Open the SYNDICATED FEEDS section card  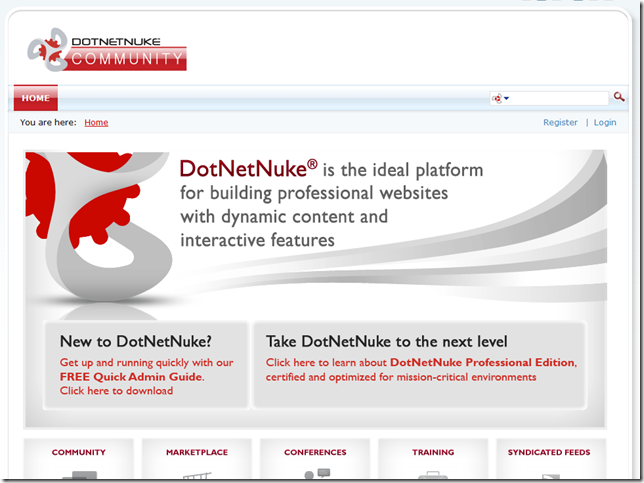click(x=551, y=459)
